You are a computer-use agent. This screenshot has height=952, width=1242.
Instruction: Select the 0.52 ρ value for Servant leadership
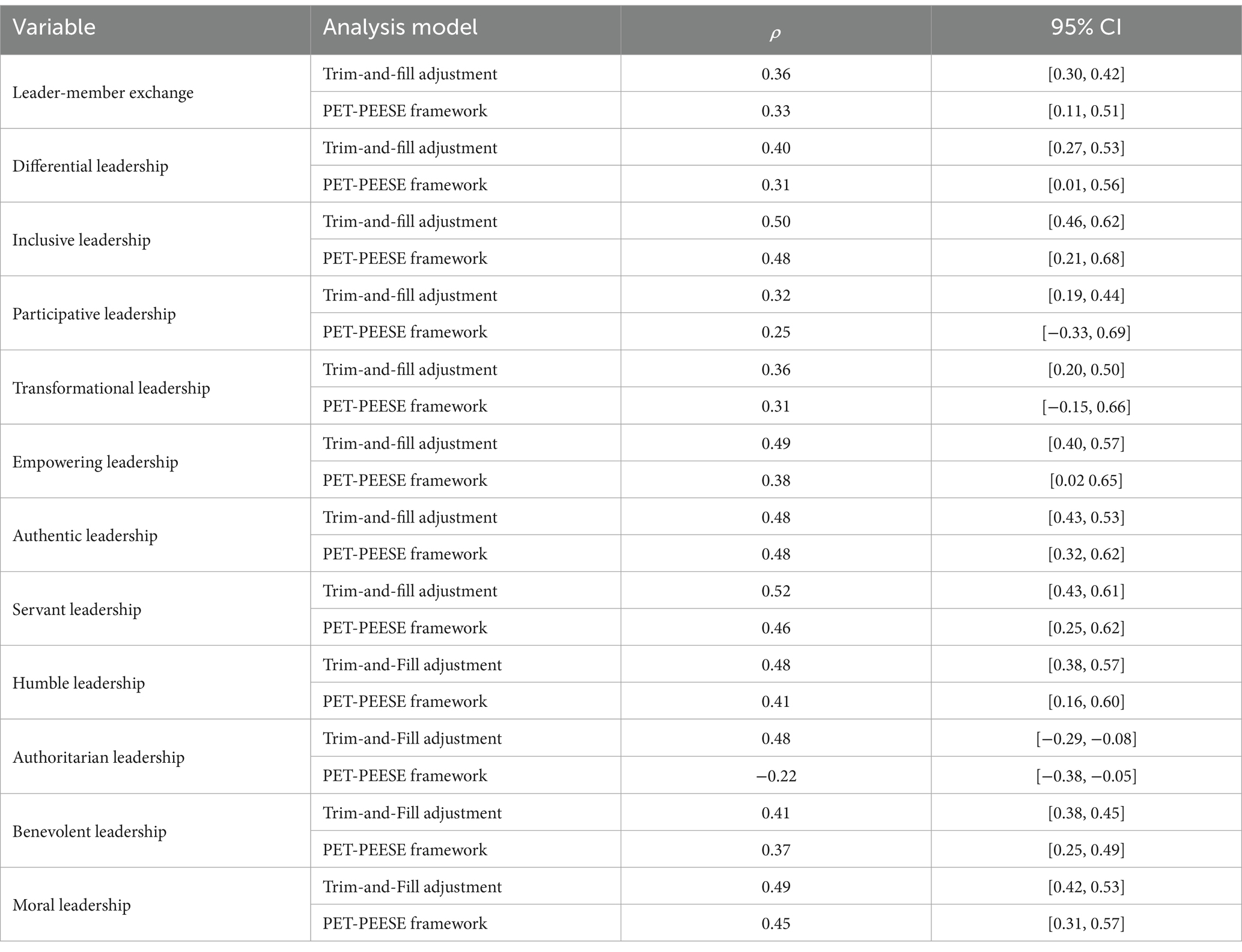click(776, 591)
